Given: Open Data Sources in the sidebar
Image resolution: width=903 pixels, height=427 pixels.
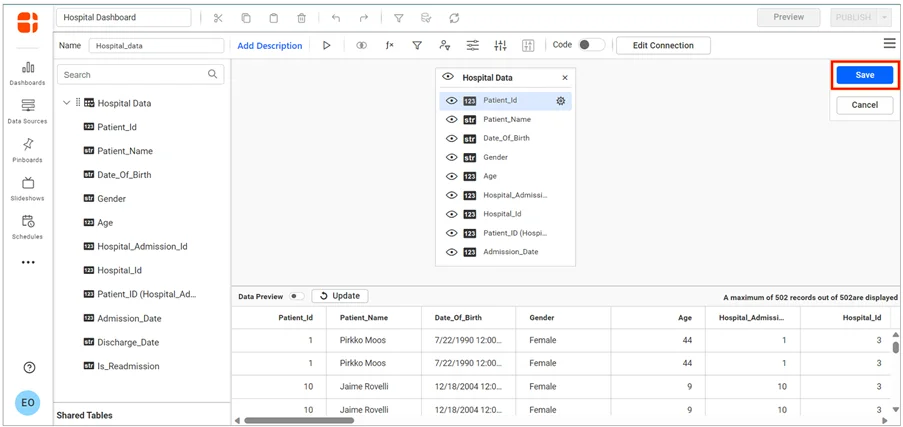Looking at the screenshot, I should [28, 111].
